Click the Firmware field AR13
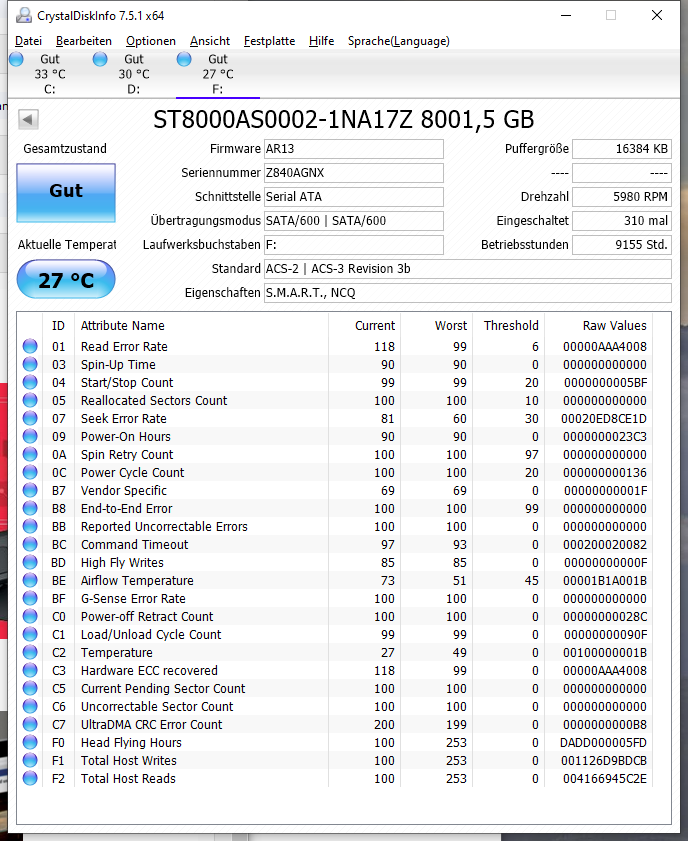The width and height of the screenshot is (688, 841). click(x=353, y=149)
